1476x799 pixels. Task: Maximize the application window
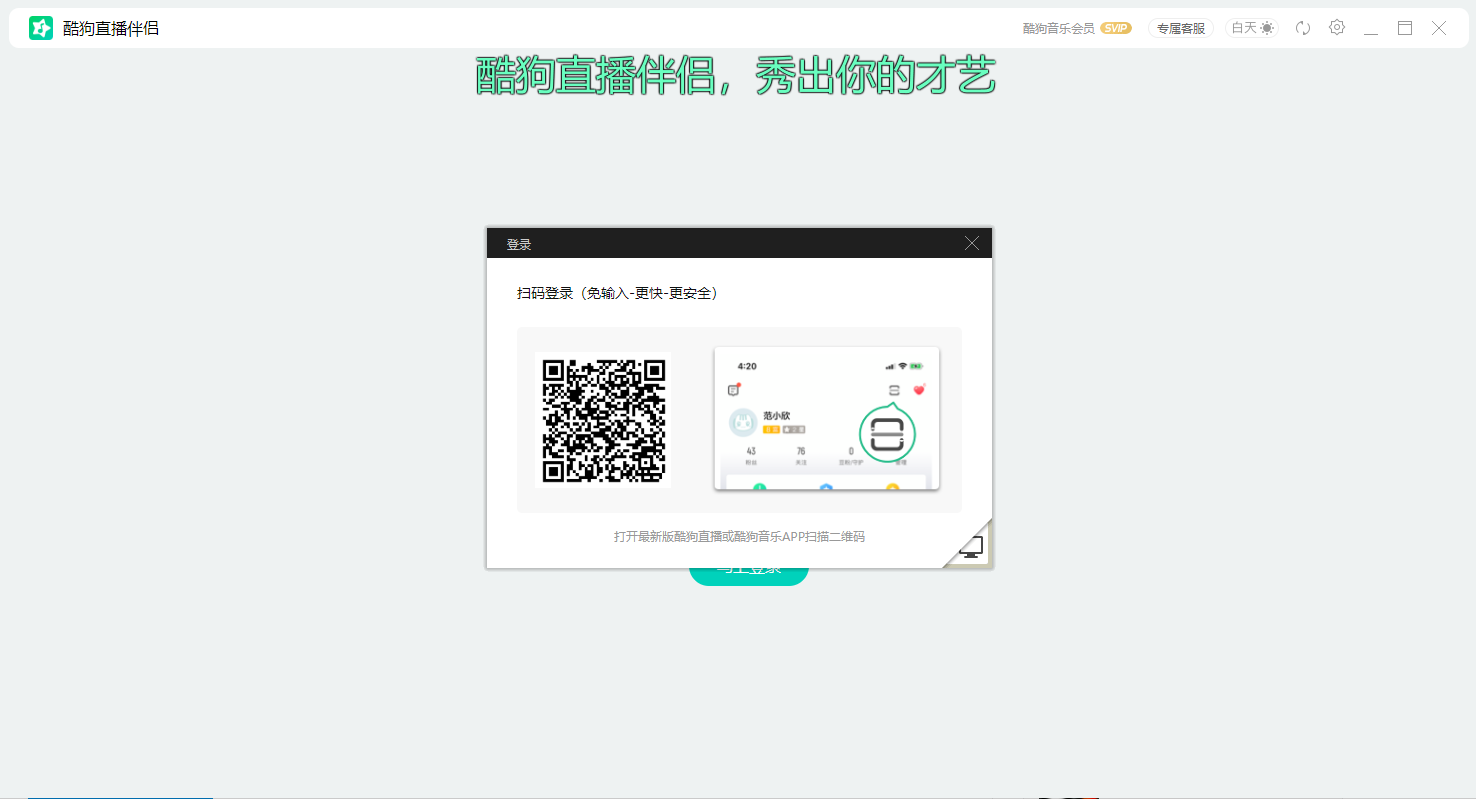pos(1404,28)
